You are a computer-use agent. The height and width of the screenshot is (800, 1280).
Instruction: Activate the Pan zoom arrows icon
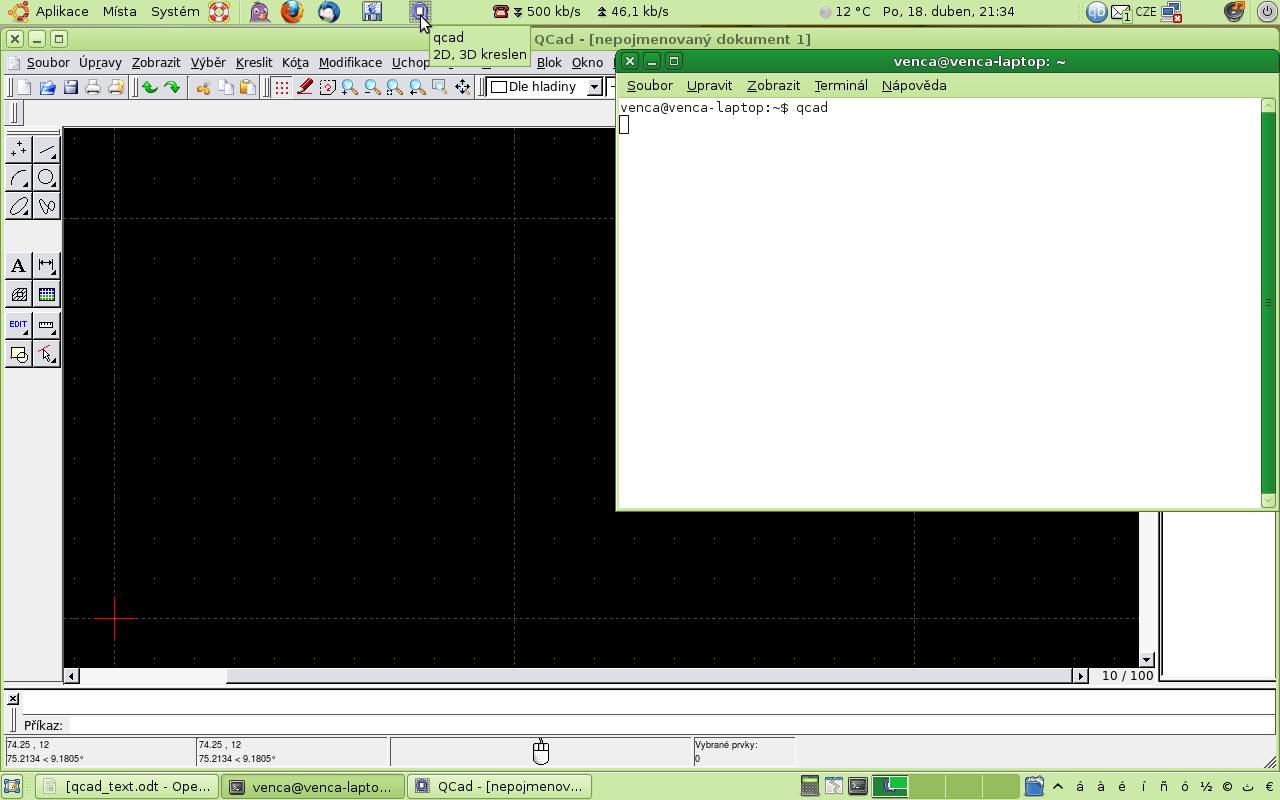462,87
